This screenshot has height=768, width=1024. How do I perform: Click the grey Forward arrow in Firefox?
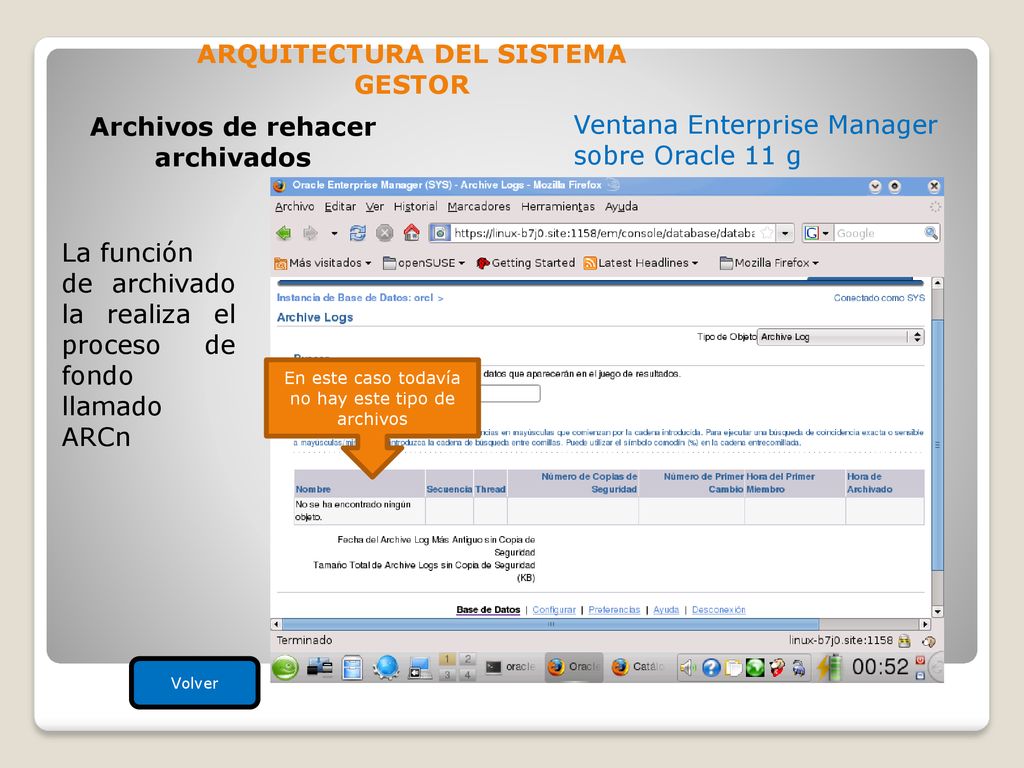tap(310, 232)
